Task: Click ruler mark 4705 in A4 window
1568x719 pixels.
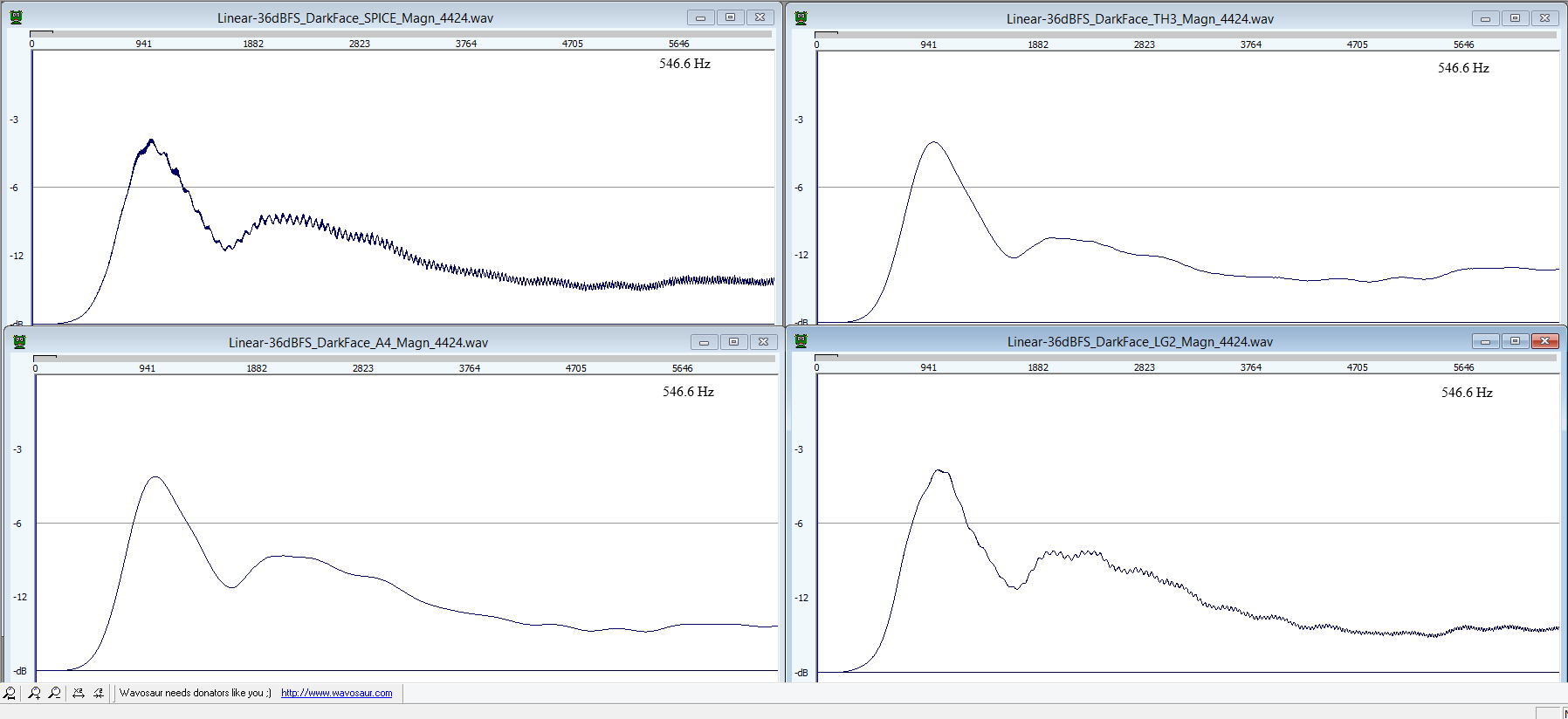Action: pyautogui.click(x=576, y=368)
